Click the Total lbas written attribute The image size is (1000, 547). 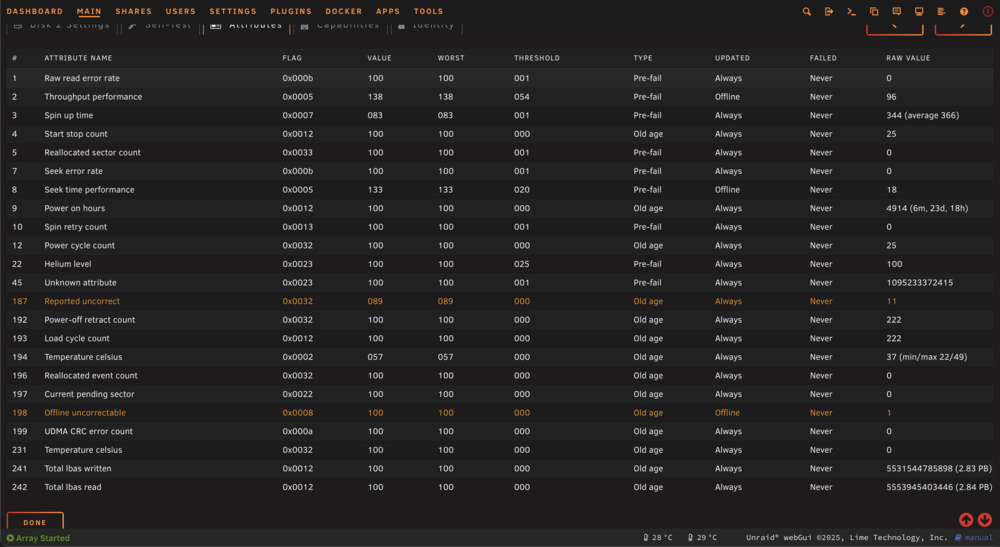(77, 469)
